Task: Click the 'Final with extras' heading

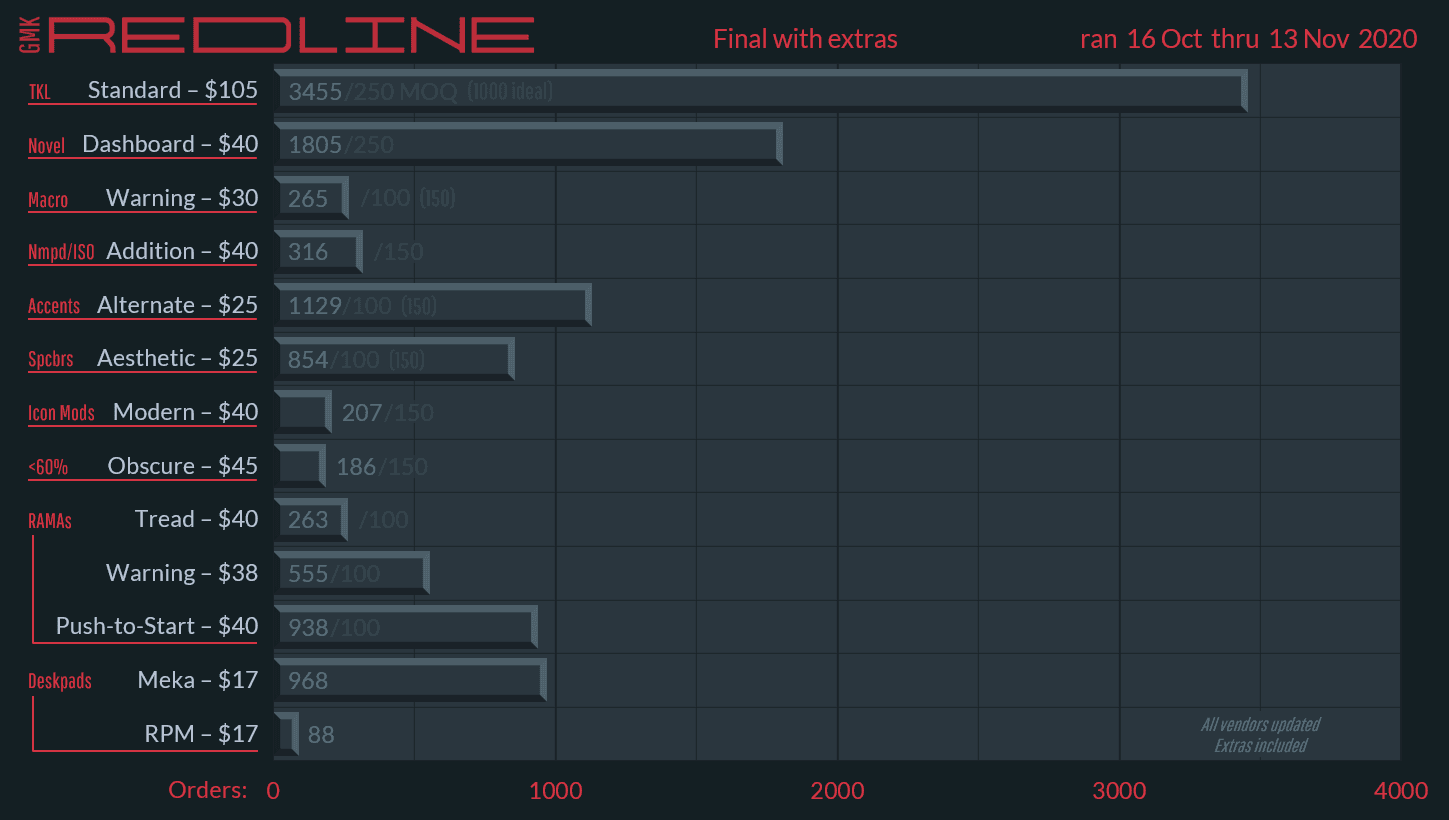Action: (x=805, y=39)
